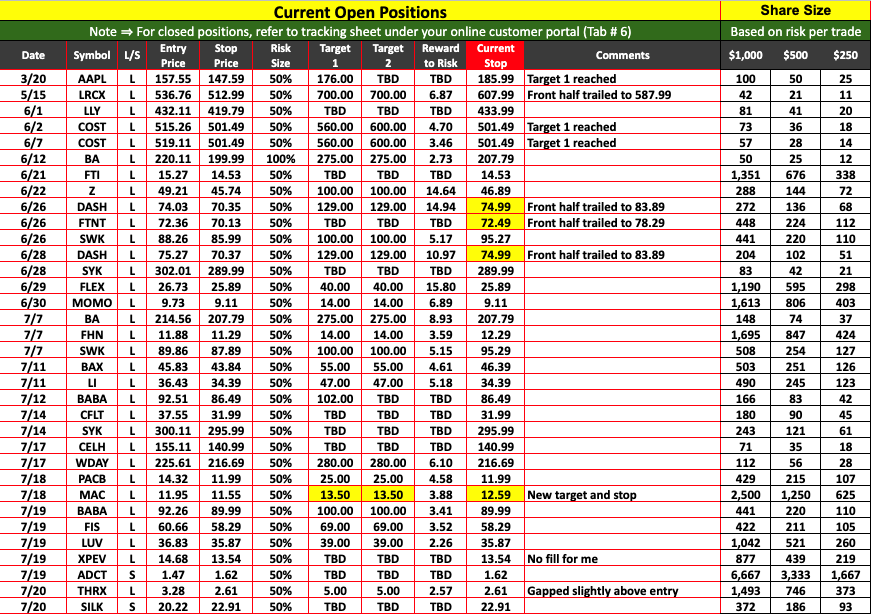Click the Comments column header
The image size is (871, 614).
tap(622, 55)
